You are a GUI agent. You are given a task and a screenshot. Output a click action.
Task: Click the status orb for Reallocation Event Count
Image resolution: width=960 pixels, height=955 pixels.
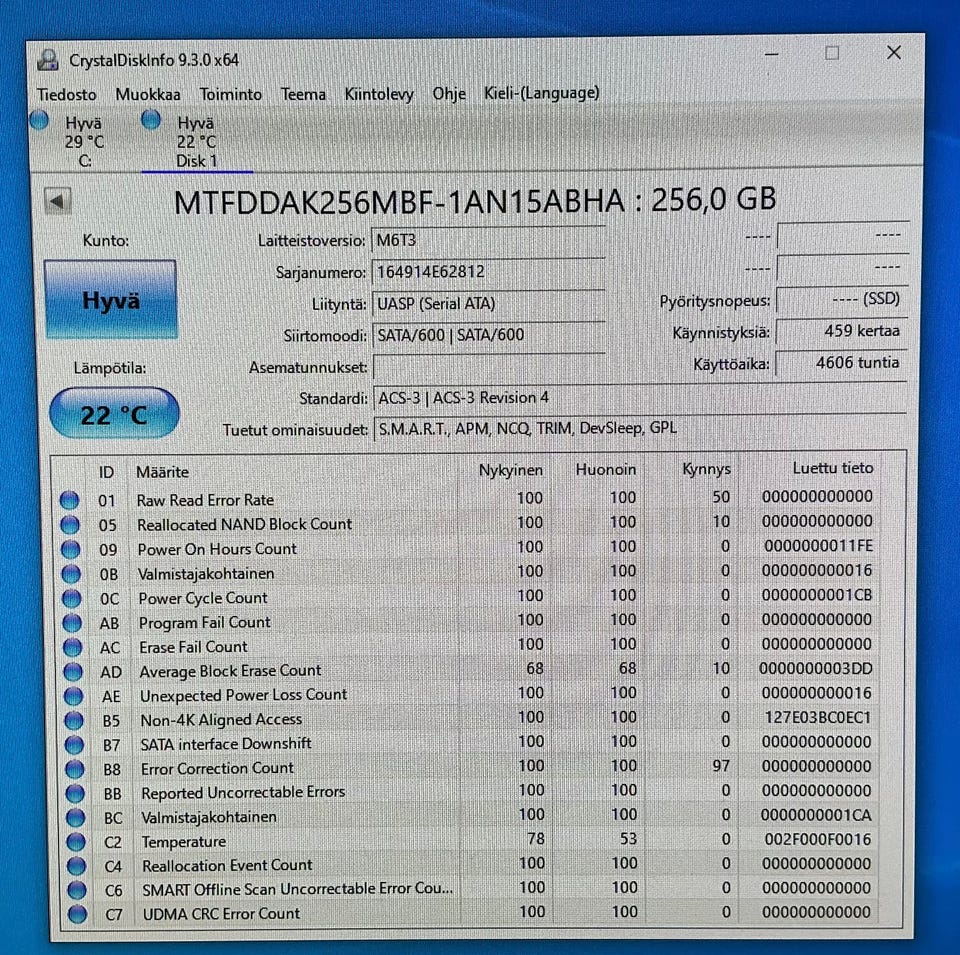(x=77, y=866)
